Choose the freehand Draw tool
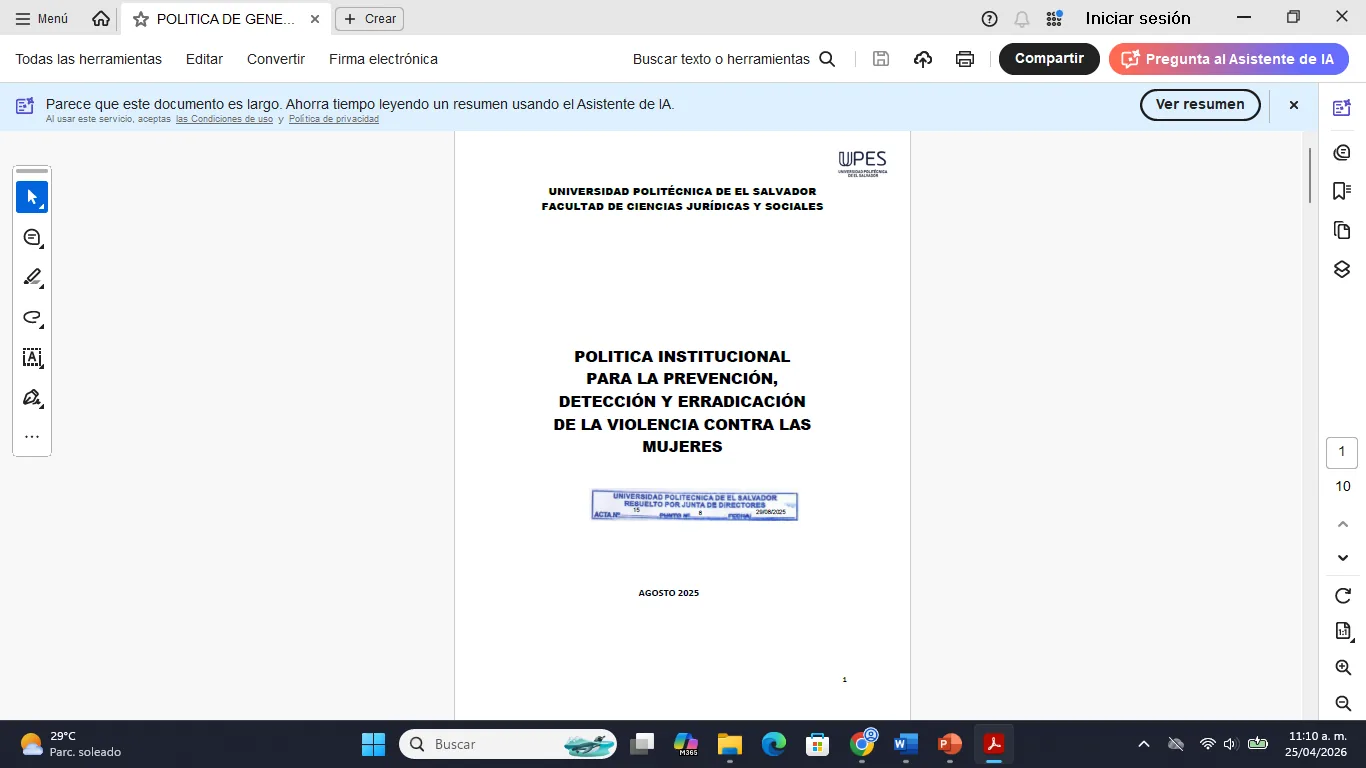 tap(32, 317)
